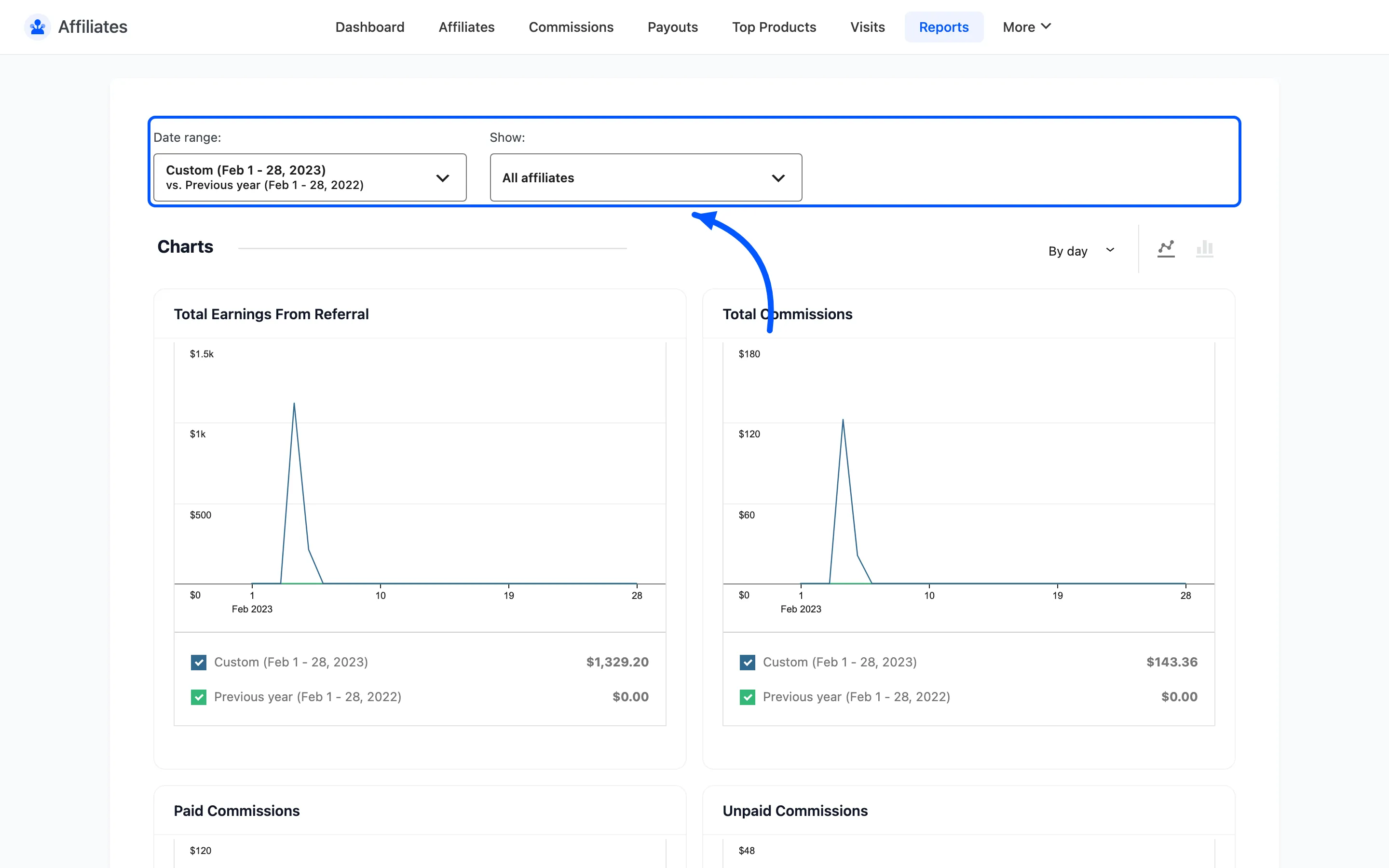The height and width of the screenshot is (868, 1389).
Task: Open the Date range dropdown
Action: [x=310, y=177]
